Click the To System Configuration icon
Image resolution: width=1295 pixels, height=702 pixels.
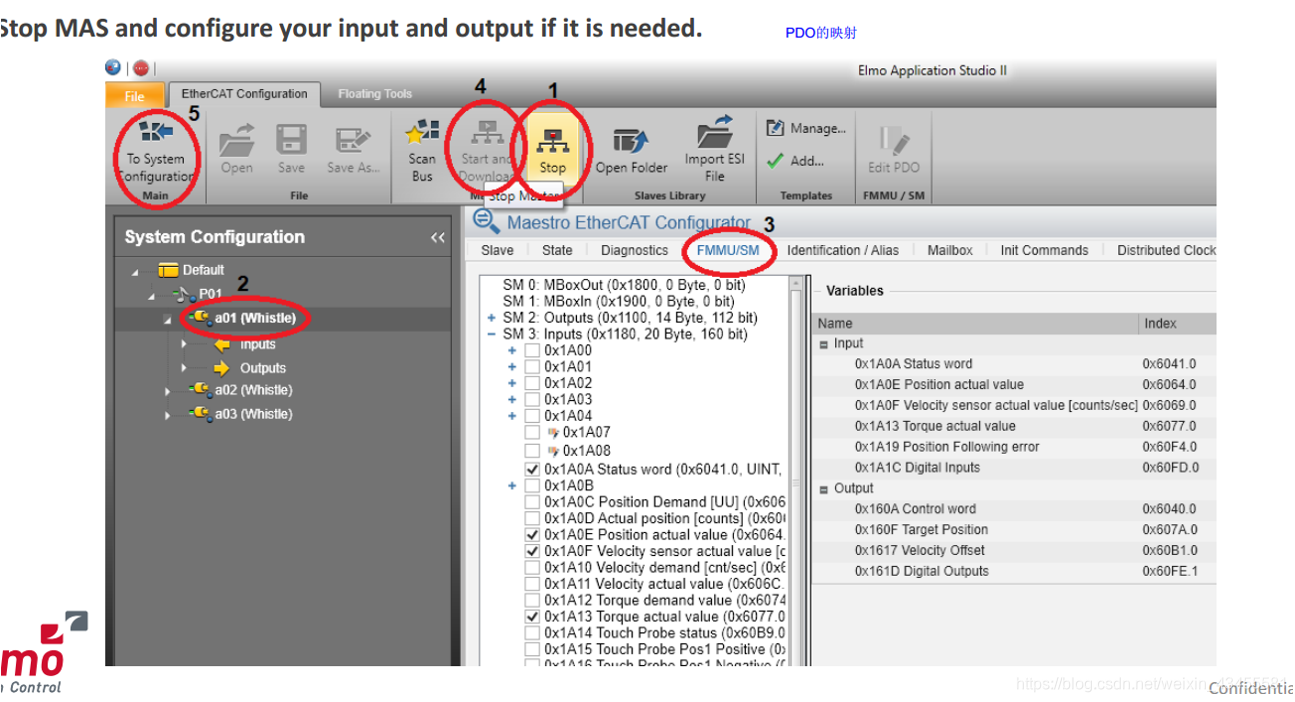click(156, 131)
